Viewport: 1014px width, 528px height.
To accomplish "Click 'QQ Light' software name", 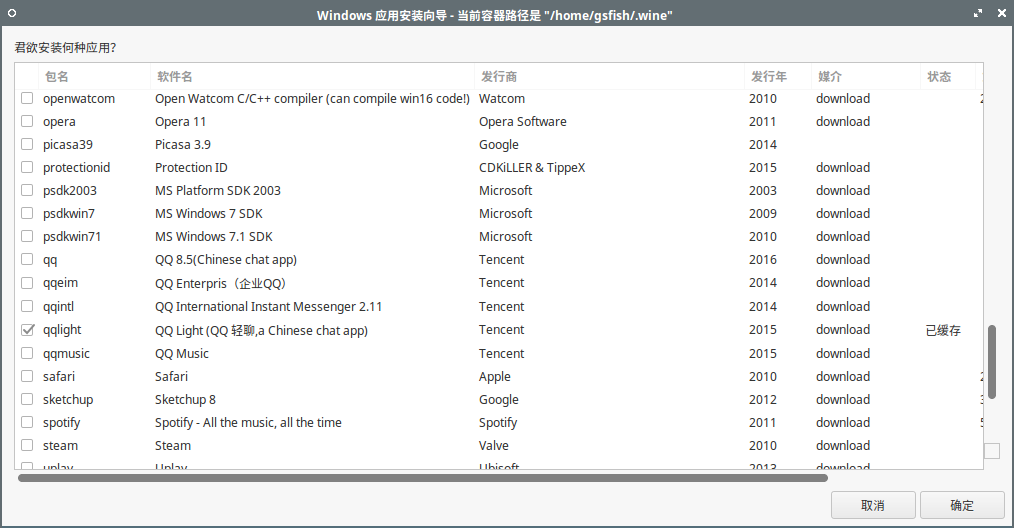I will point(261,330).
